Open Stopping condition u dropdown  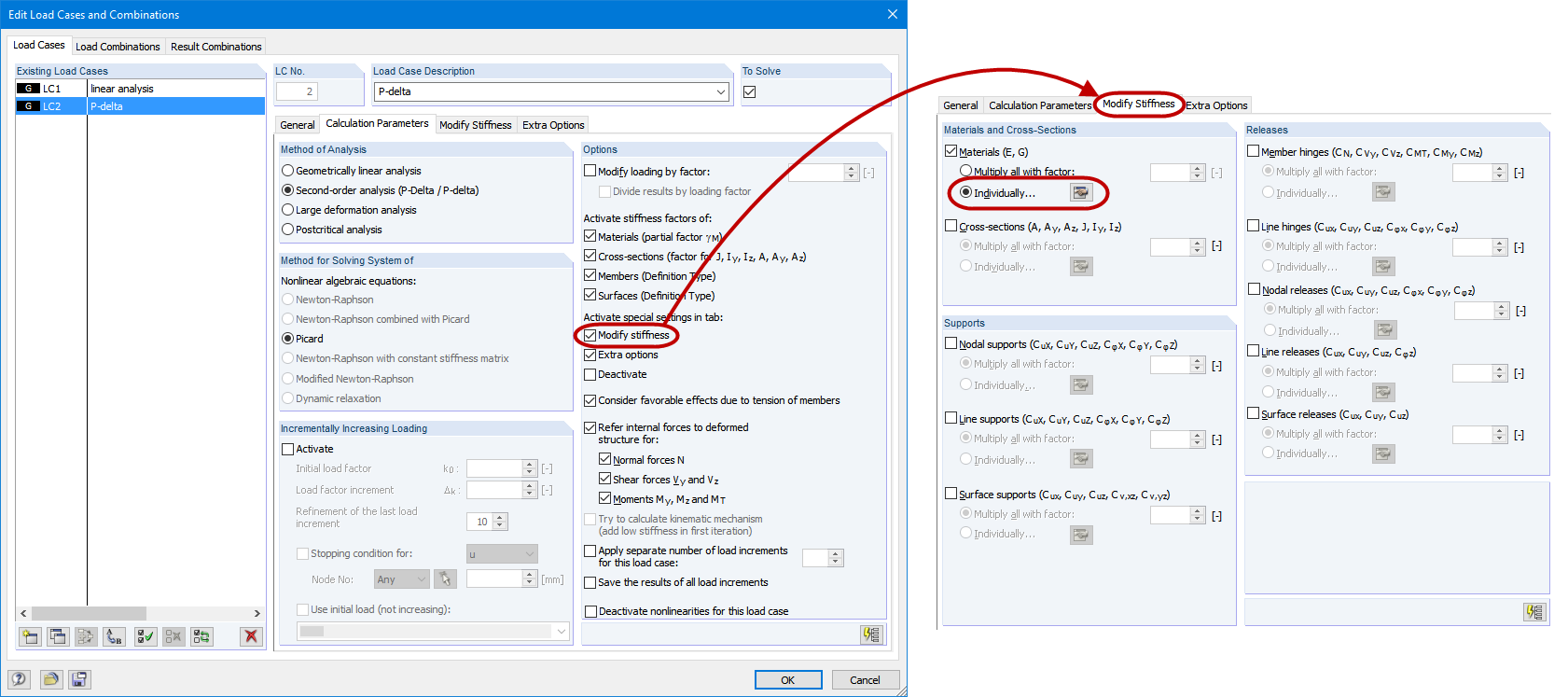[x=530, y=554]
